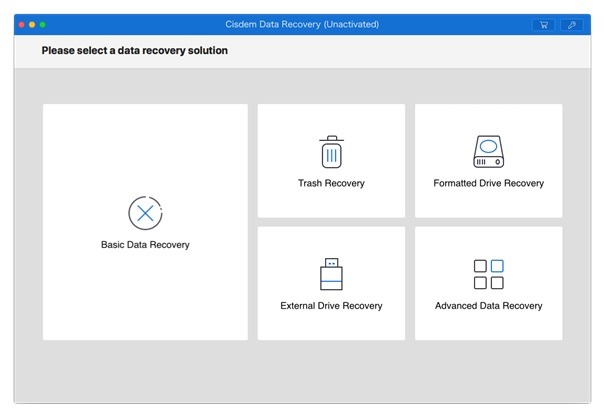Screen dimensions: 606x419
Task: Click the "Basic Data Recovery" label
Action: click(145, 245)
